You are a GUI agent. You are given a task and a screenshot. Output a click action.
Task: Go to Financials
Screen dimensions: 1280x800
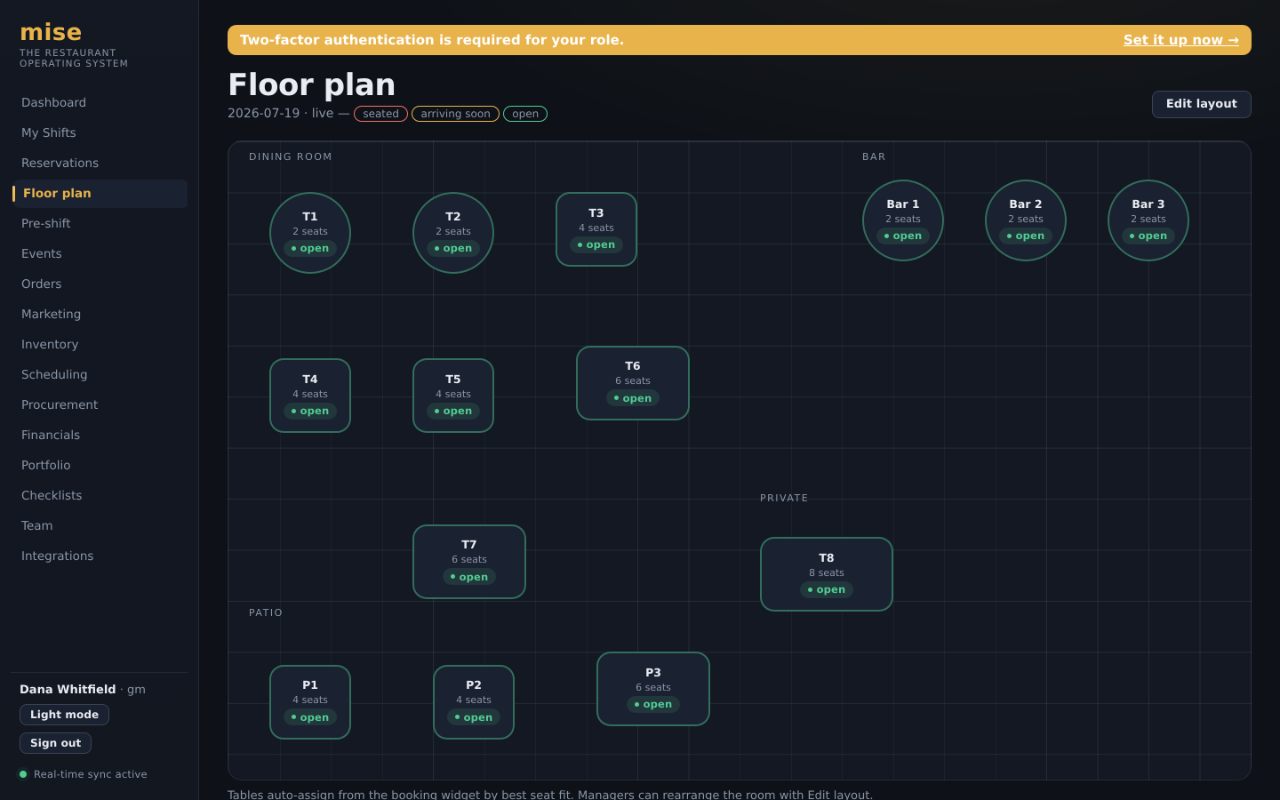(x=100, y=435)
